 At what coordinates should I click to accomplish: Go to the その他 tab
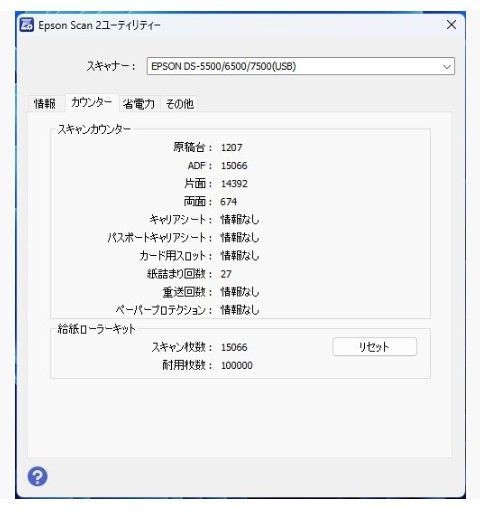click(x=180, y=104)
